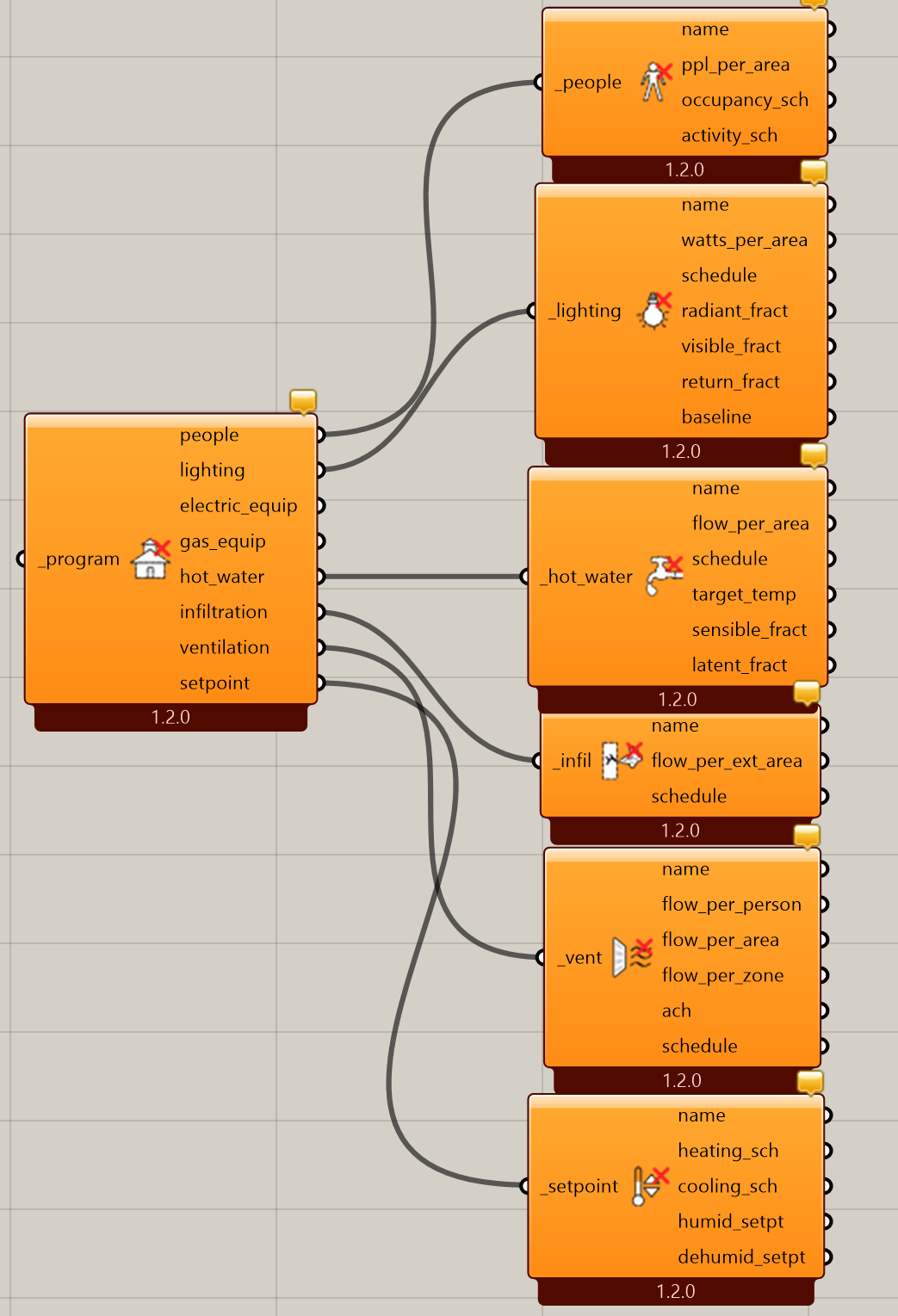Select the ppl_per_area output

click(735, 65)
